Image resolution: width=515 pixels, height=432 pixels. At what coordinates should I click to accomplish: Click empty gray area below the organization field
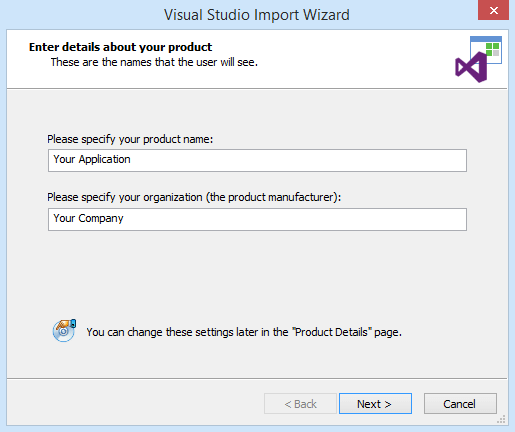tap(257, 273)
